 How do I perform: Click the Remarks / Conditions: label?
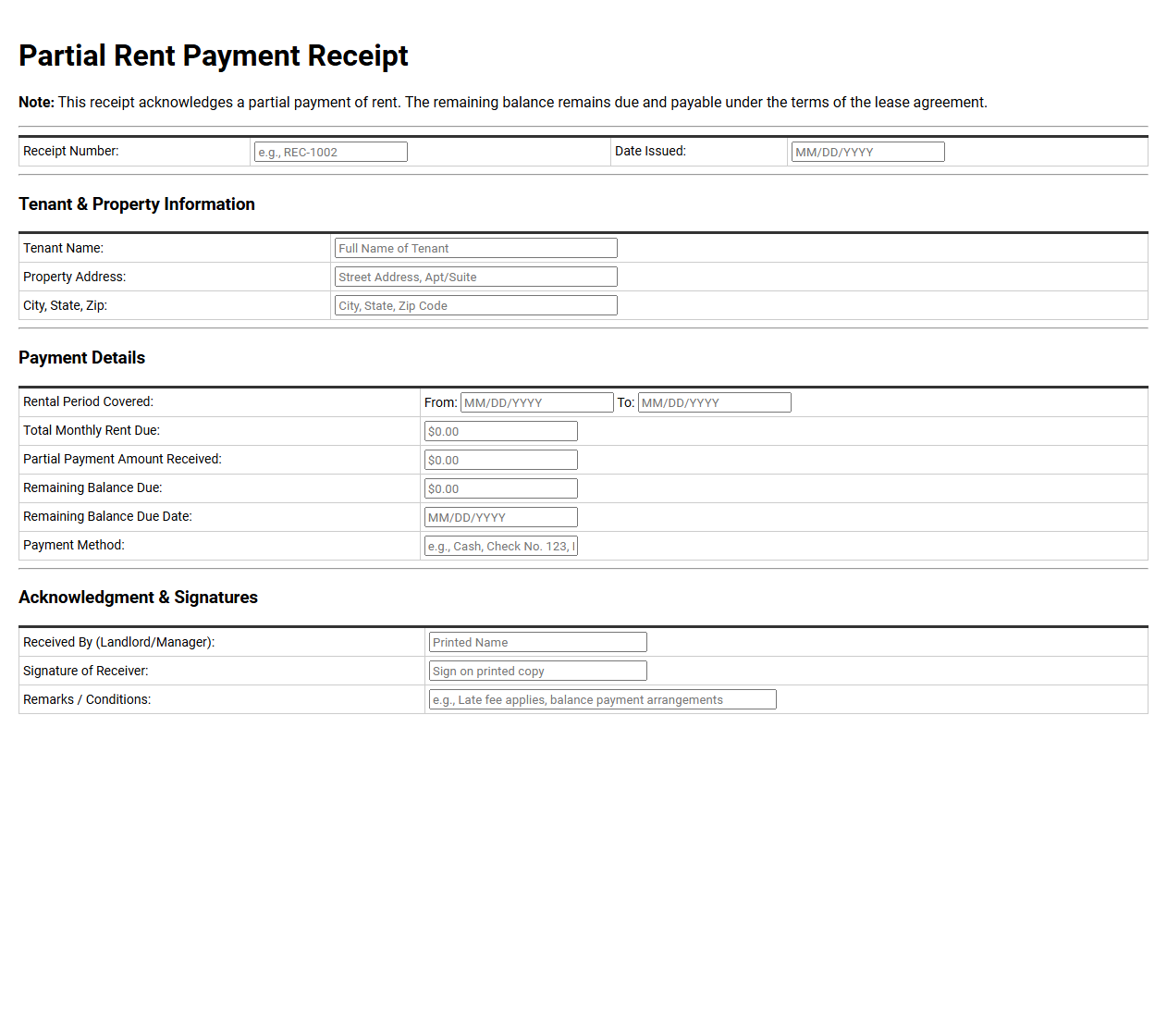pyautogui.click(x=87, y=699)
